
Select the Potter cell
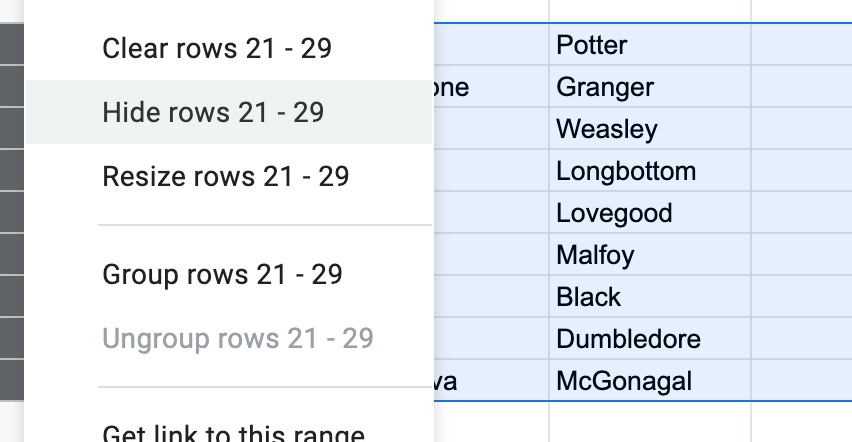coord(649,45)
